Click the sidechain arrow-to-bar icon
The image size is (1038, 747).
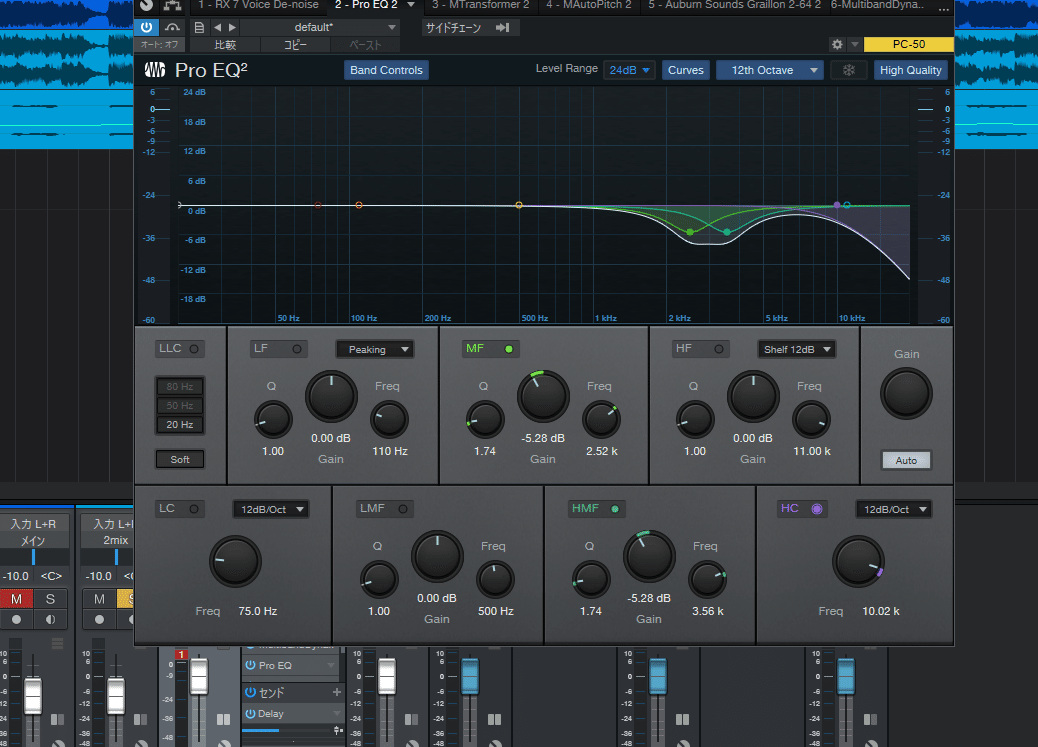click(x=502, y=28)
